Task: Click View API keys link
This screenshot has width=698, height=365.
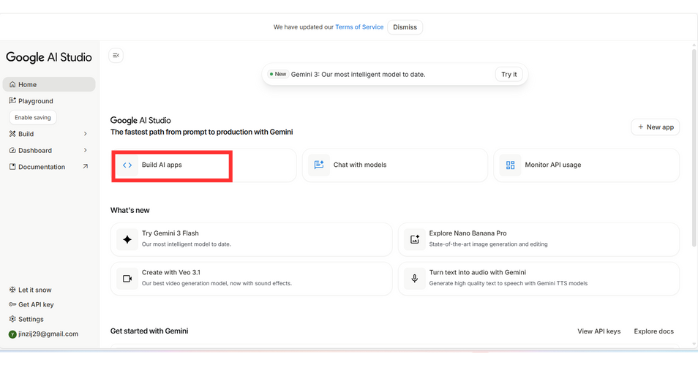Action: (x=599, y=331)
